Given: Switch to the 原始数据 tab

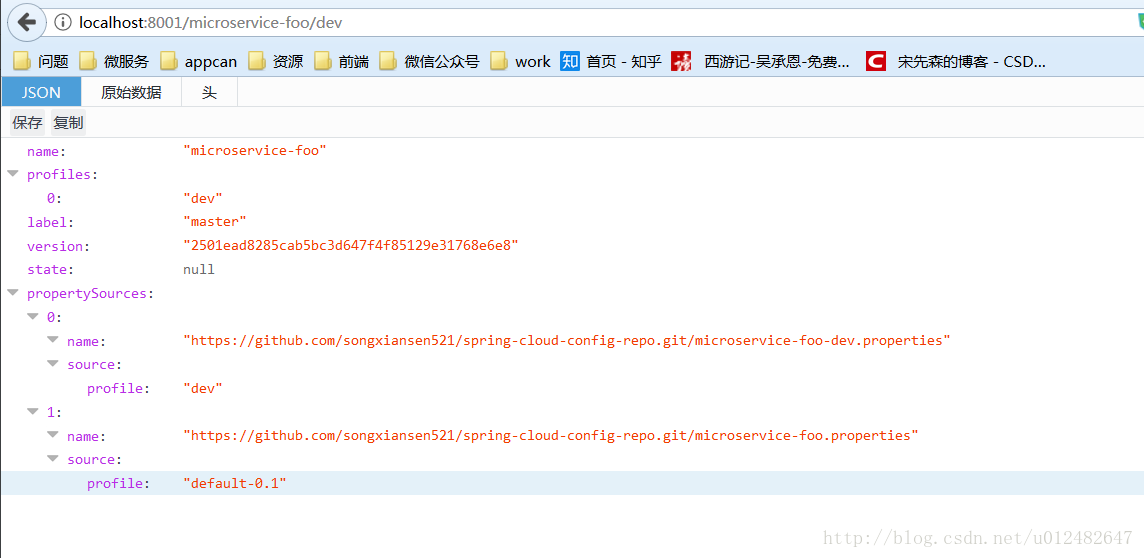Looking at the screenshot, I should pyautogui.click(x=131, y=93).
